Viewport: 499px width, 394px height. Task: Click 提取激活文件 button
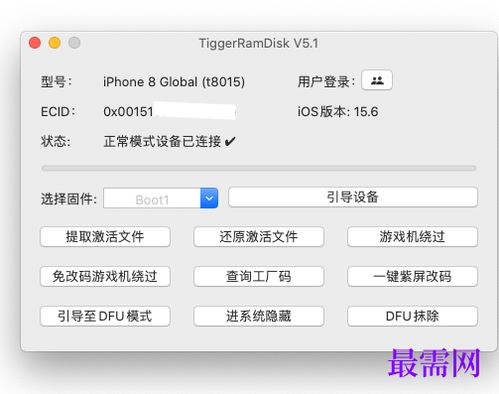105,237
